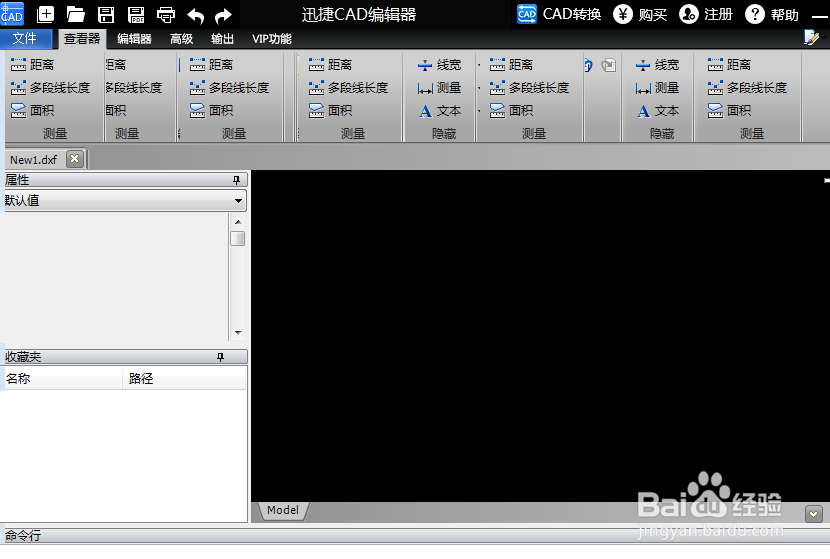Screen dimensions: 830x559
Task: Sort favorites by 路径 column
Action: [184, 378]
